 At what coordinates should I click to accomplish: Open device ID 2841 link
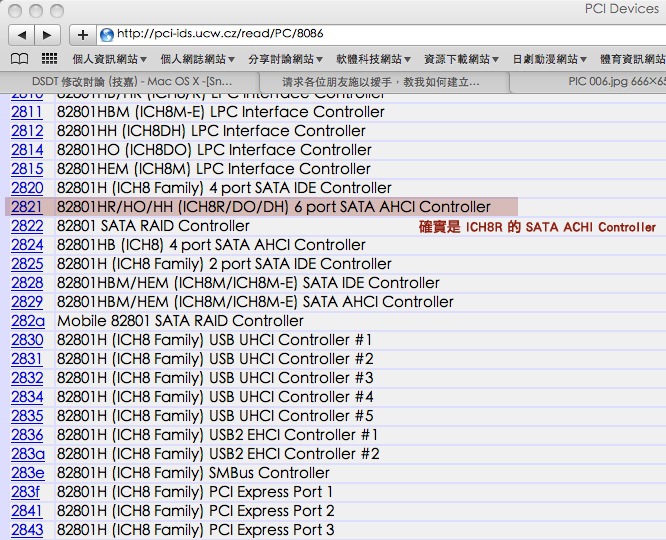tap(27, 511)
